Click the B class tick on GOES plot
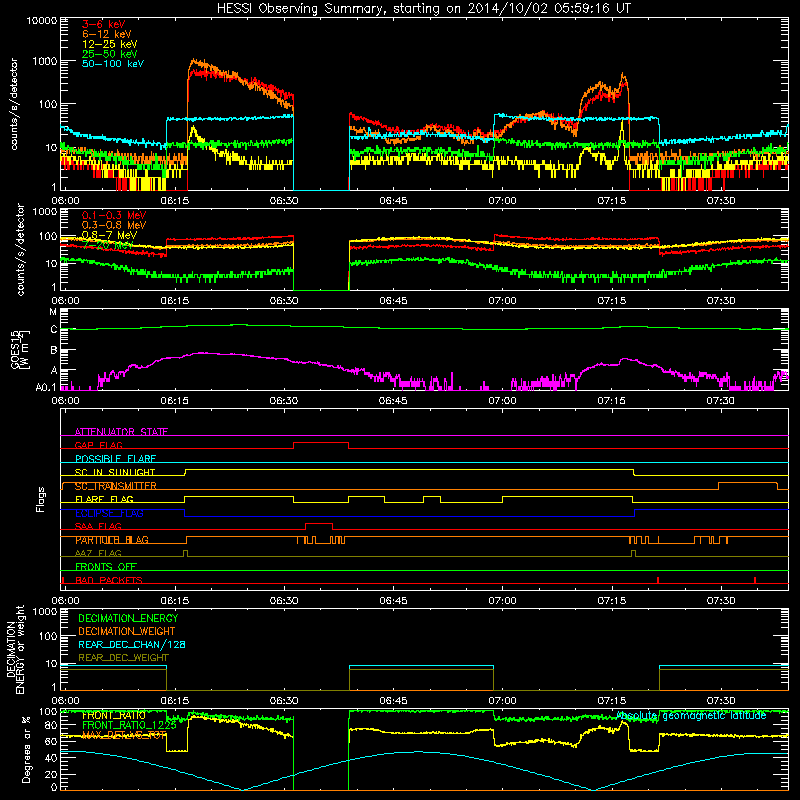 54,351
